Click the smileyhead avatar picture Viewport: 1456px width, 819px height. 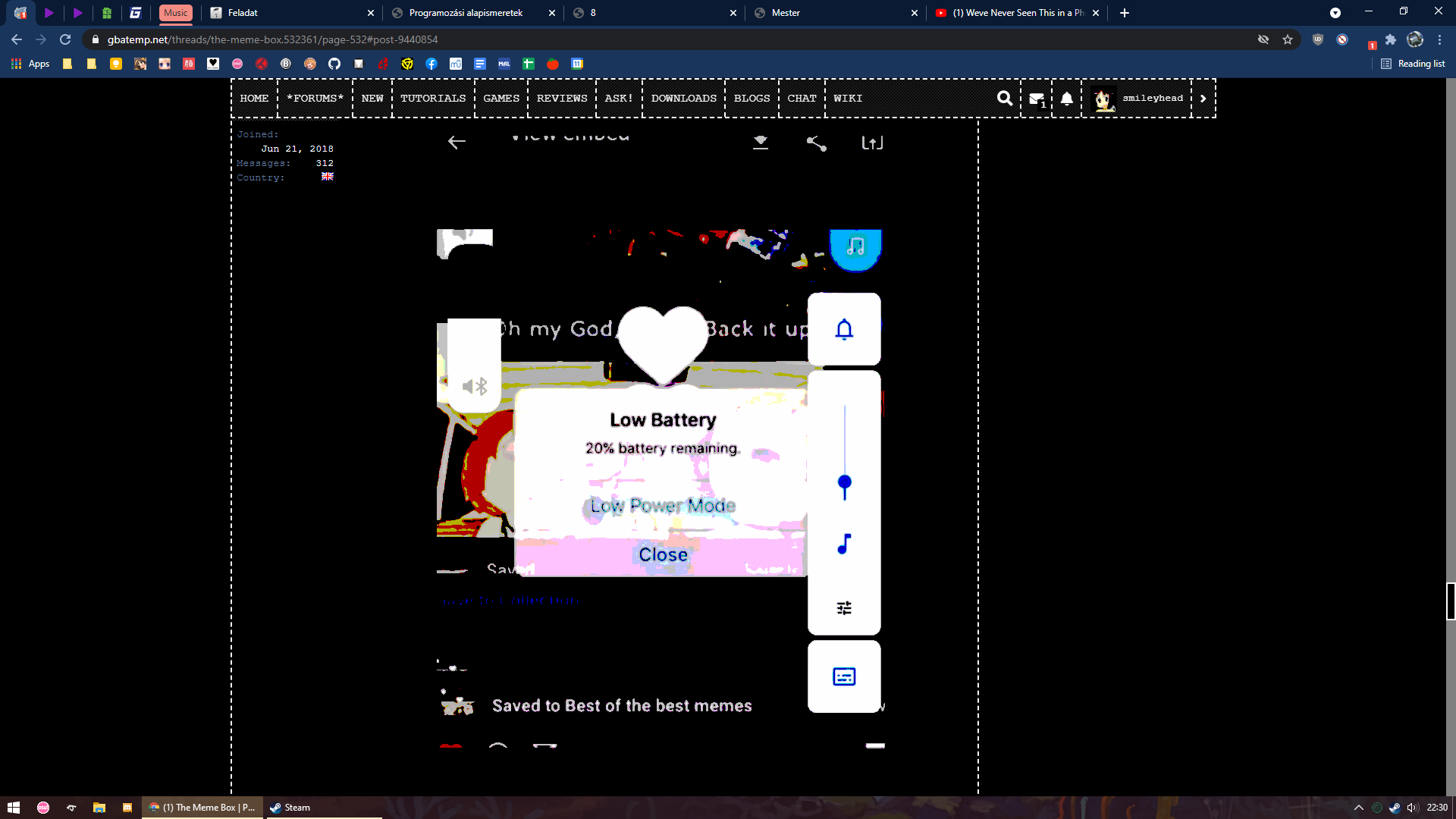point(1103,99)
